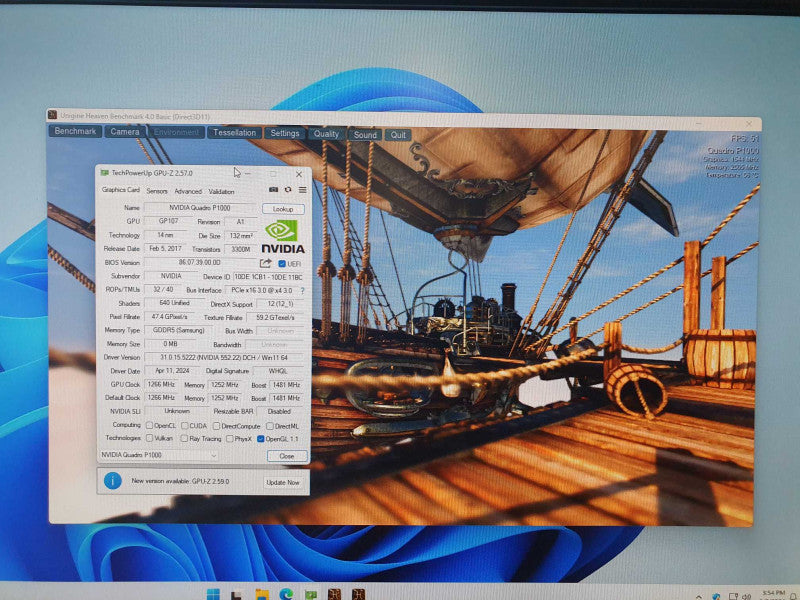
Task: Toggle the Ray Tracing checkbox
Action: pyautogui.click(x=184, y=438)
